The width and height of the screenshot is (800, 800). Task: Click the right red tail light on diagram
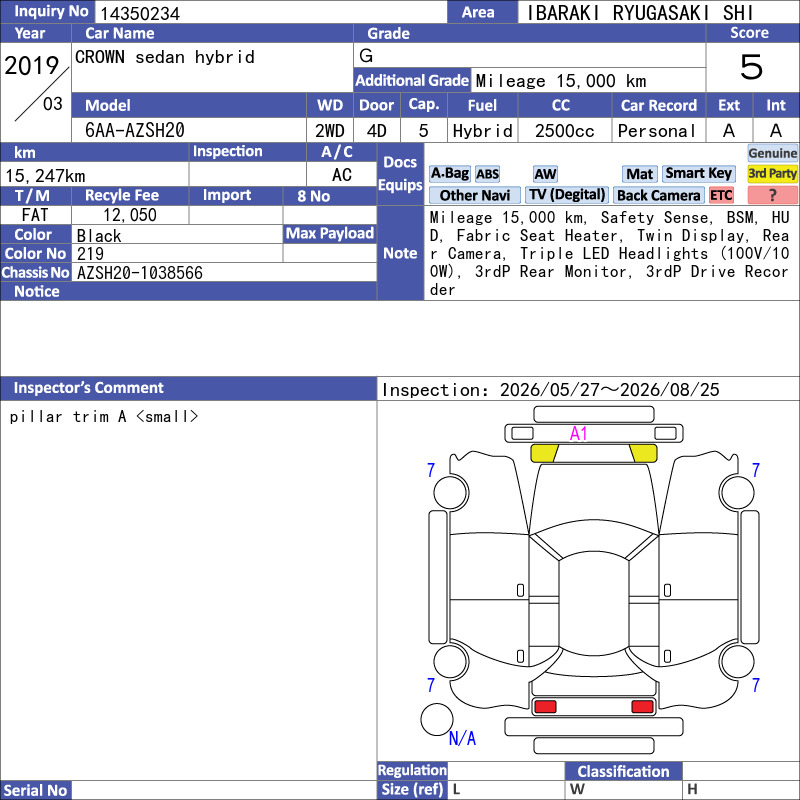pos(642,707)
